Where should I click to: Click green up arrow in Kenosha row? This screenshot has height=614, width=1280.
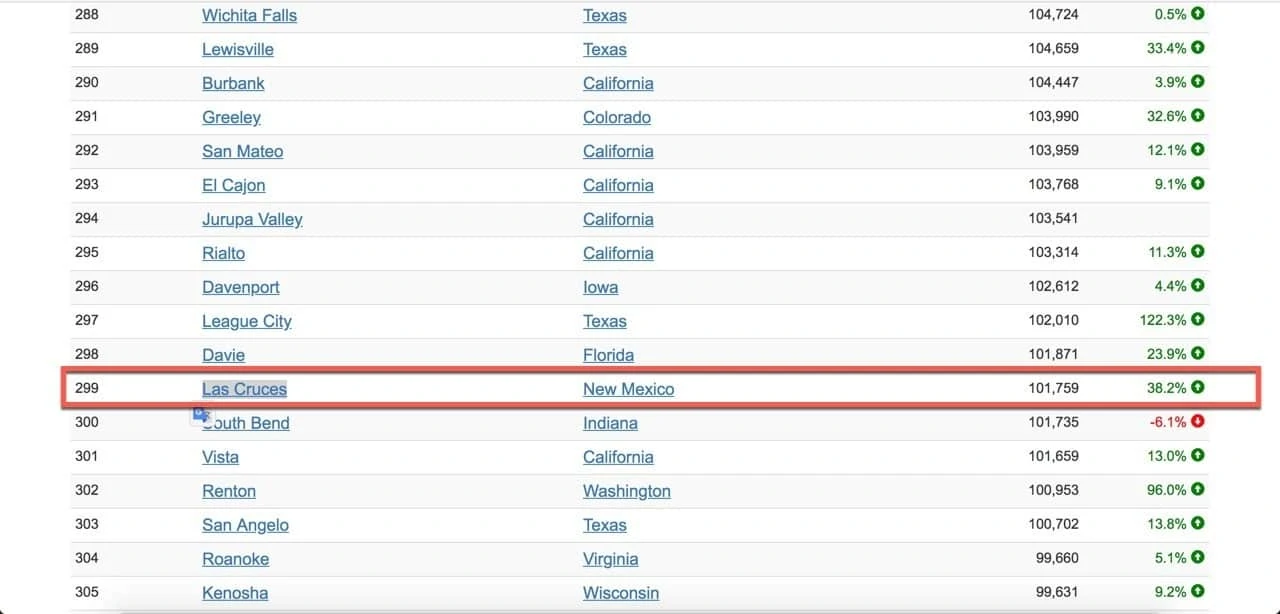1198,592
